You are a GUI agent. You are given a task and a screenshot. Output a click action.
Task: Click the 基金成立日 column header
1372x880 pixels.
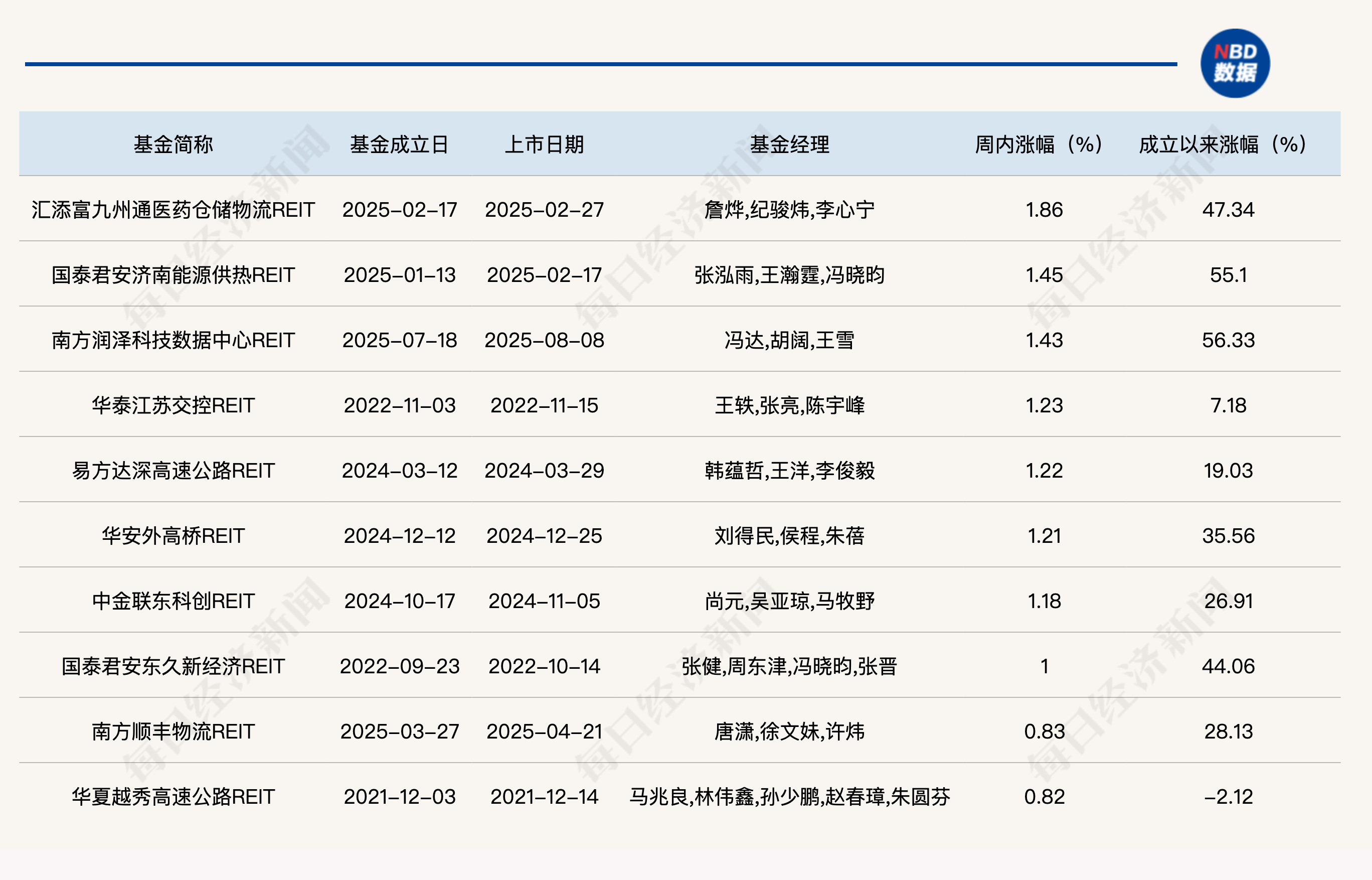(x=399, y=144)
